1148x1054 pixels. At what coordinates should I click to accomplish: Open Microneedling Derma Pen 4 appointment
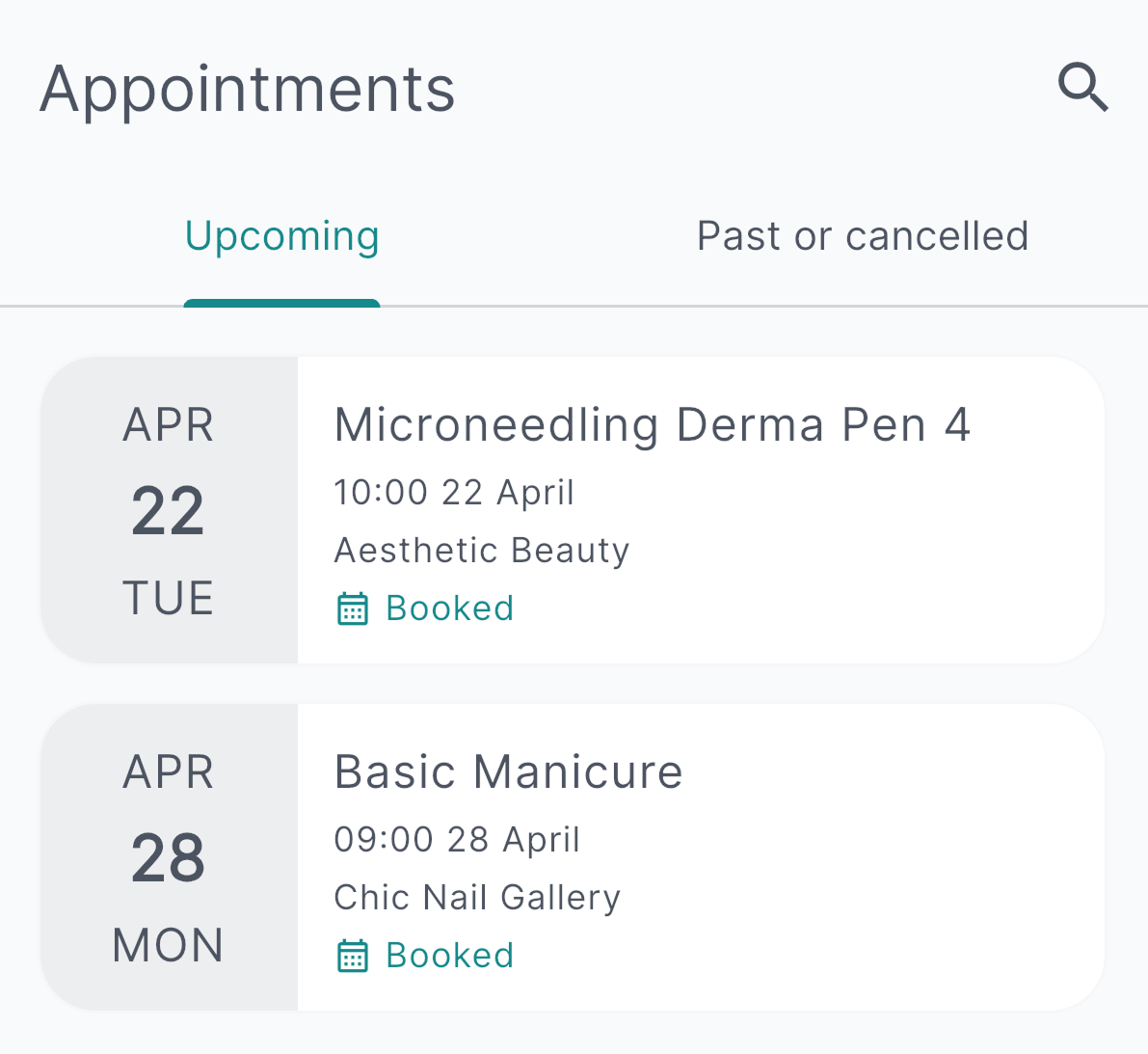coord(652,425)
